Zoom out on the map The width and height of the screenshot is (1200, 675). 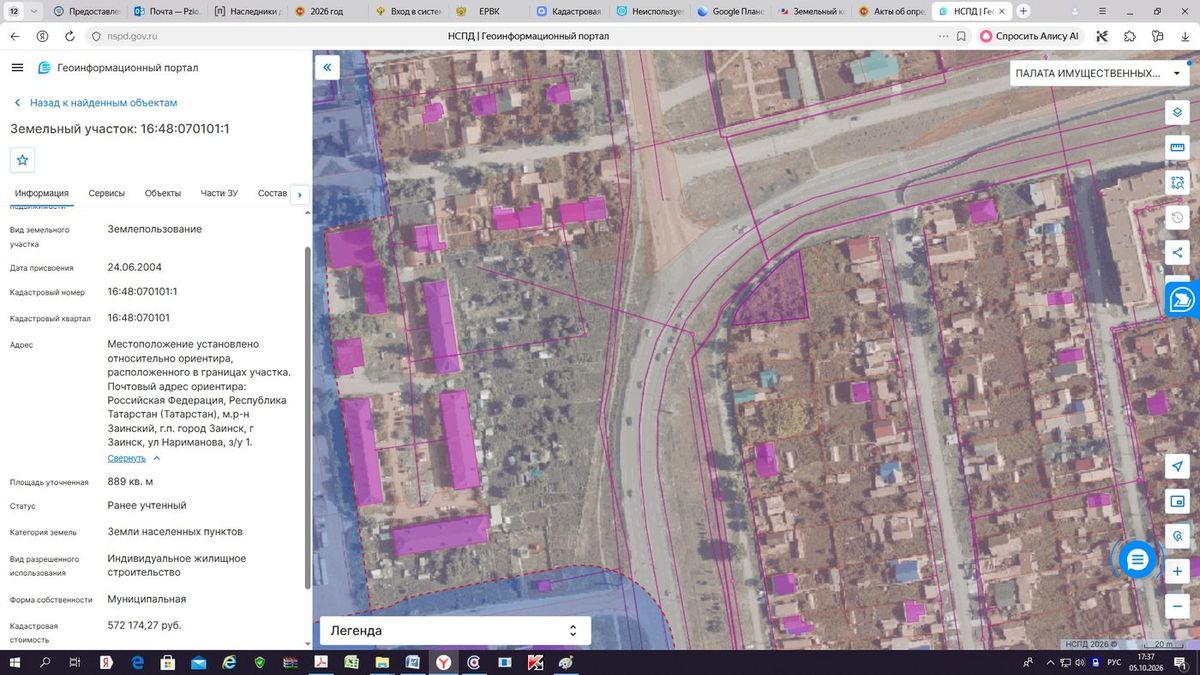click(x=1177, y=606)
